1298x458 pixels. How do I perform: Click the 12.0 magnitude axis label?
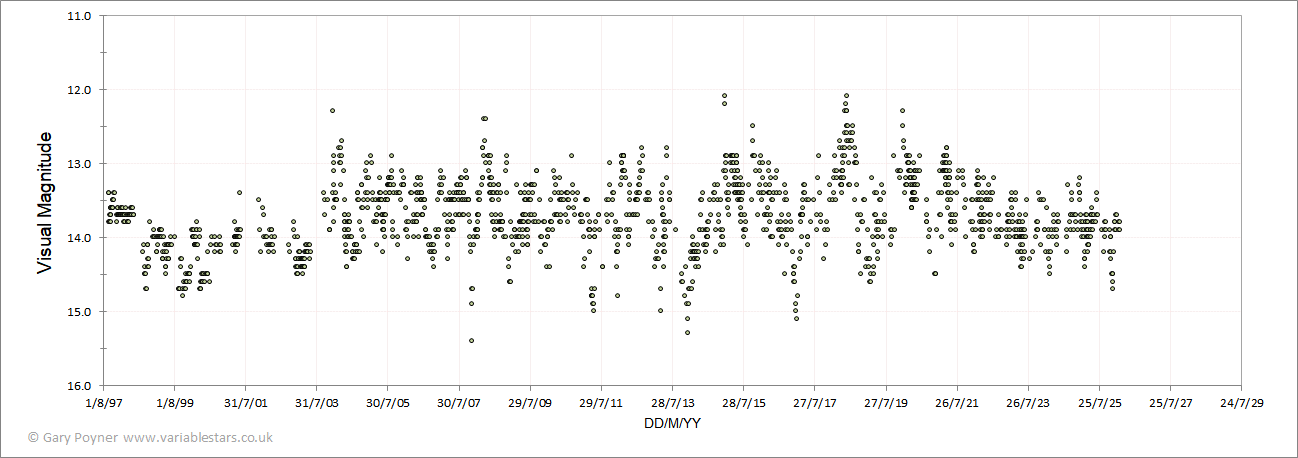pyautogui.click(x=80, y=90)
